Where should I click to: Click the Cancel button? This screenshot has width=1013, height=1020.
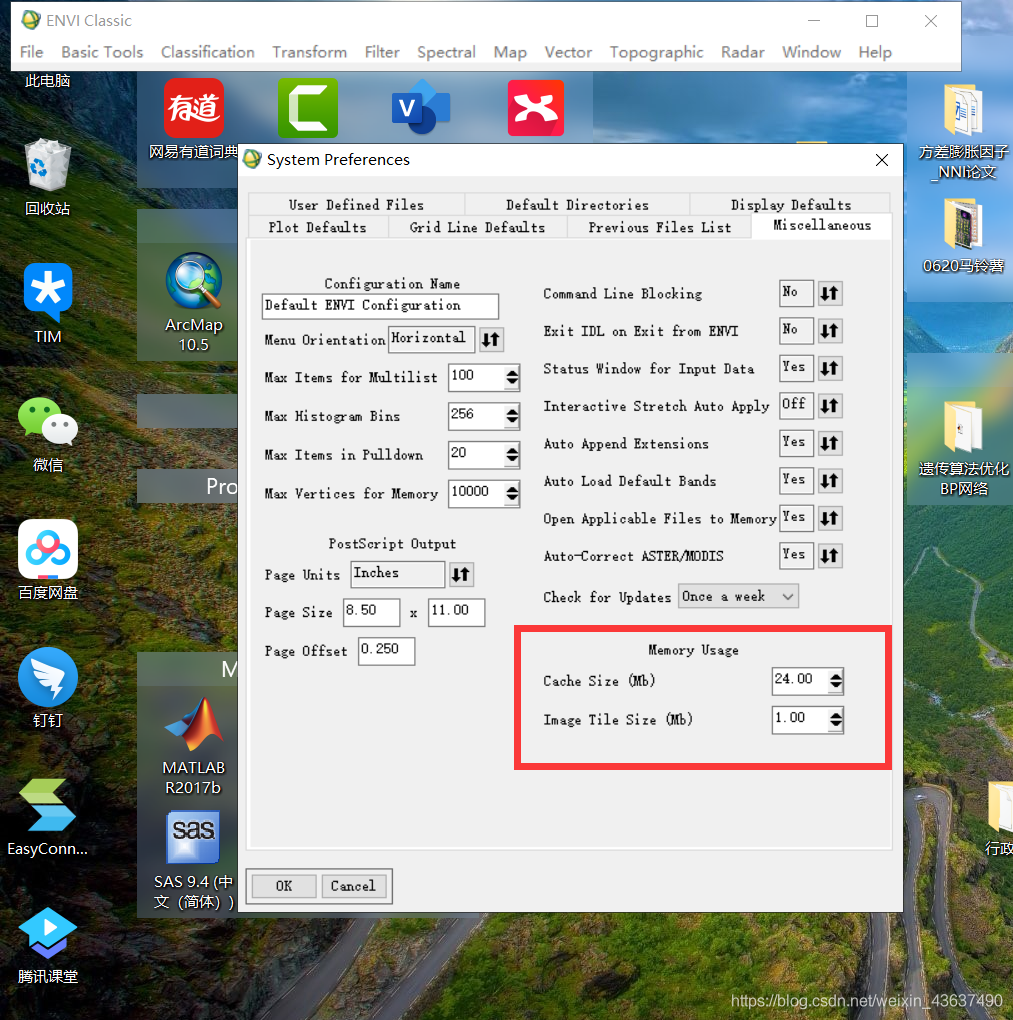coord(353,886)
